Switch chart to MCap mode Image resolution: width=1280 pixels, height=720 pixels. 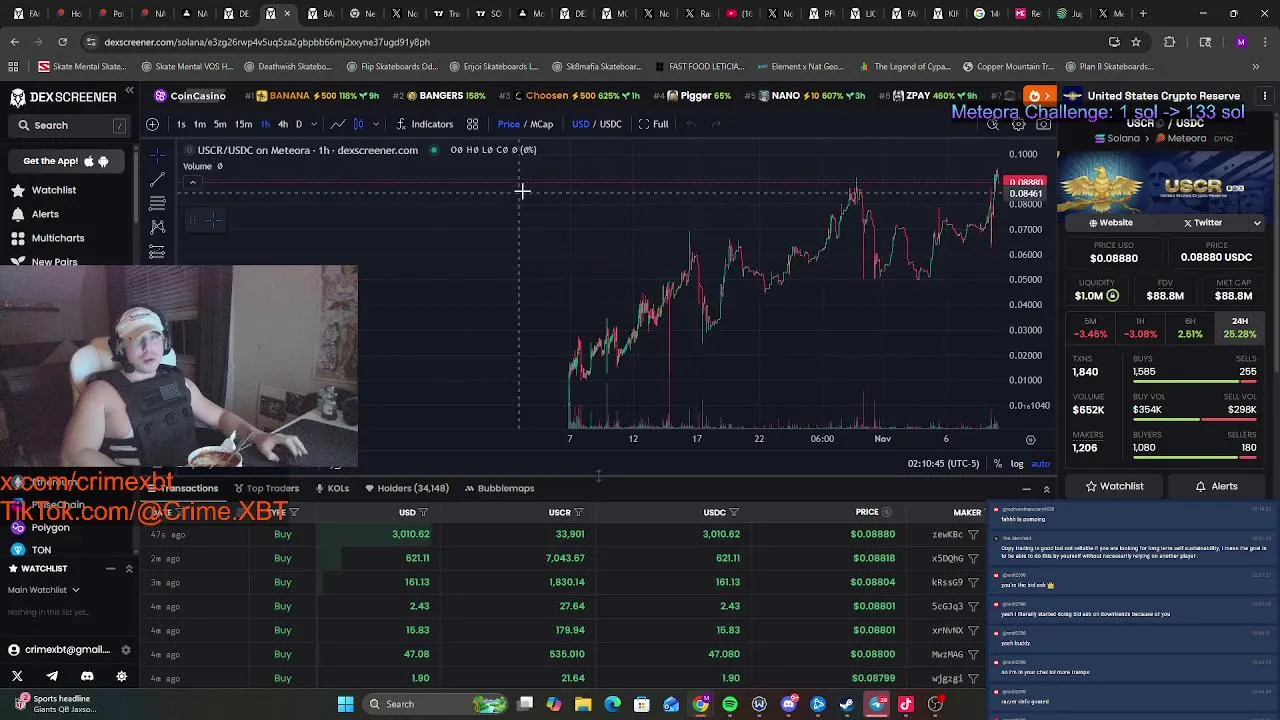click(x=541, y=124)
